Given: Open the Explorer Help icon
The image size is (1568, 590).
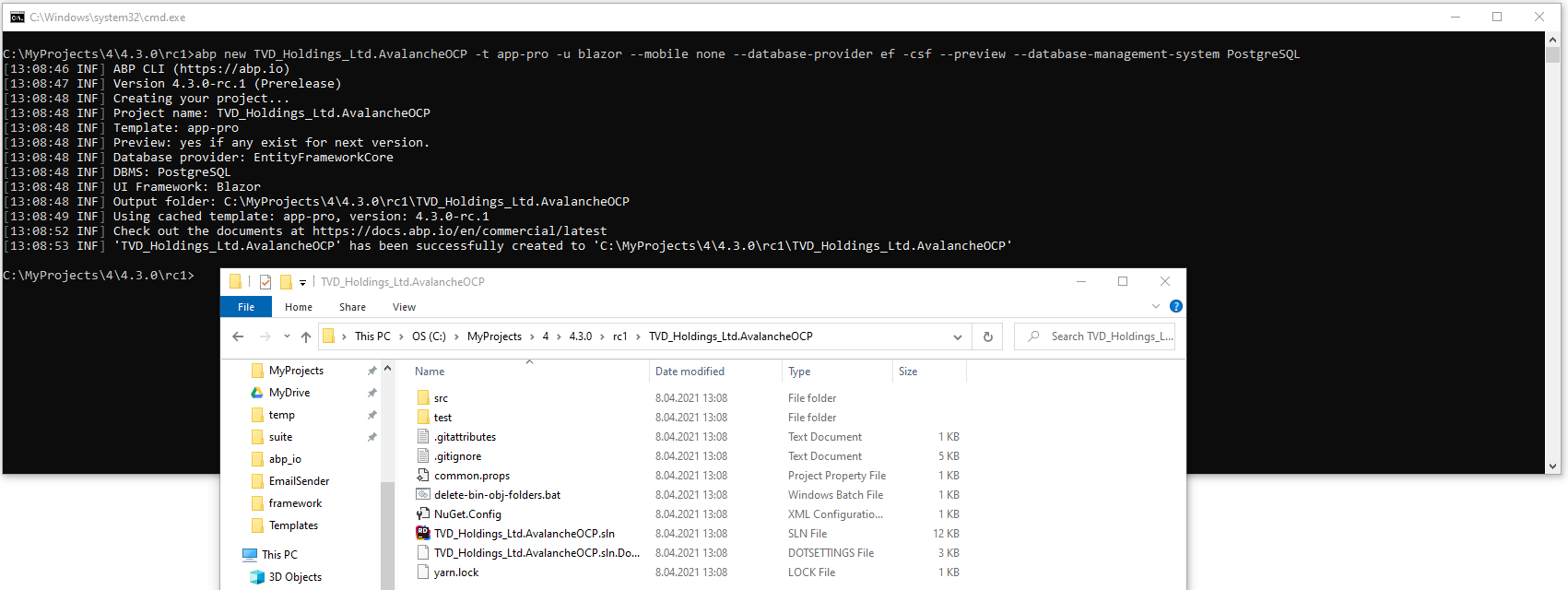Looking at the screenshot, I should [x=1175, y=306].
